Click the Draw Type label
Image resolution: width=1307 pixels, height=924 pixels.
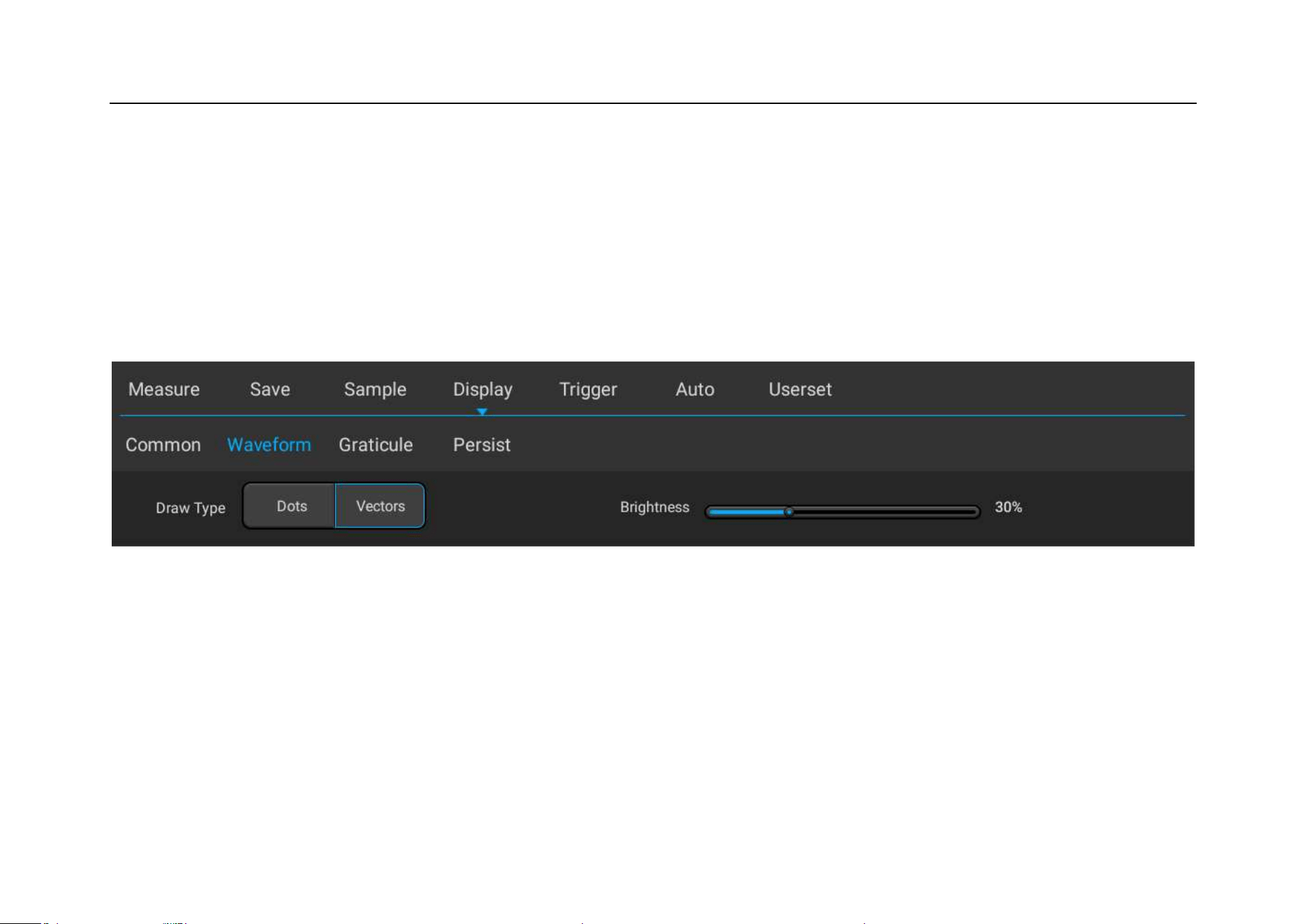coord(191,508)
